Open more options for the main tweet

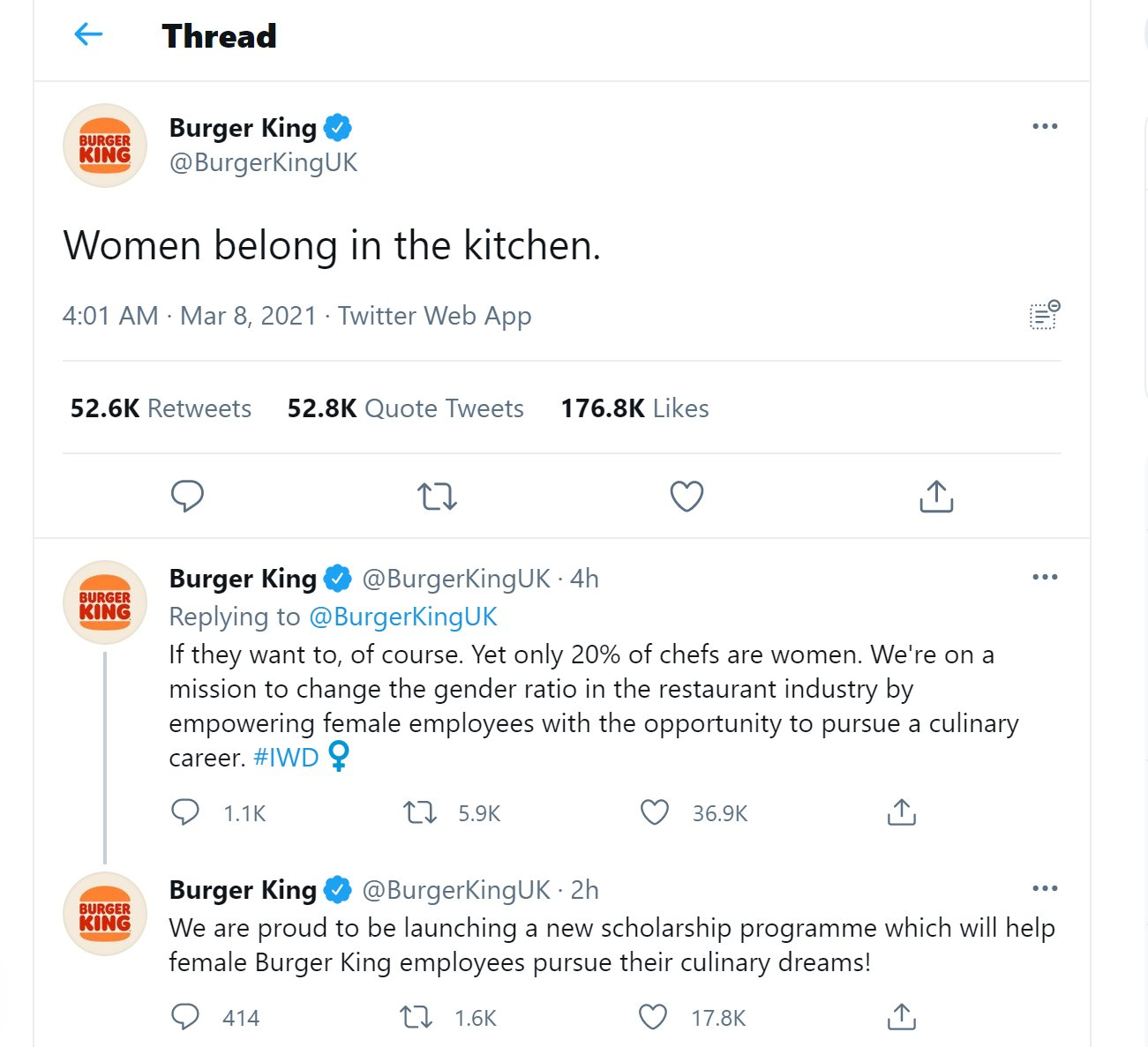1045,126
